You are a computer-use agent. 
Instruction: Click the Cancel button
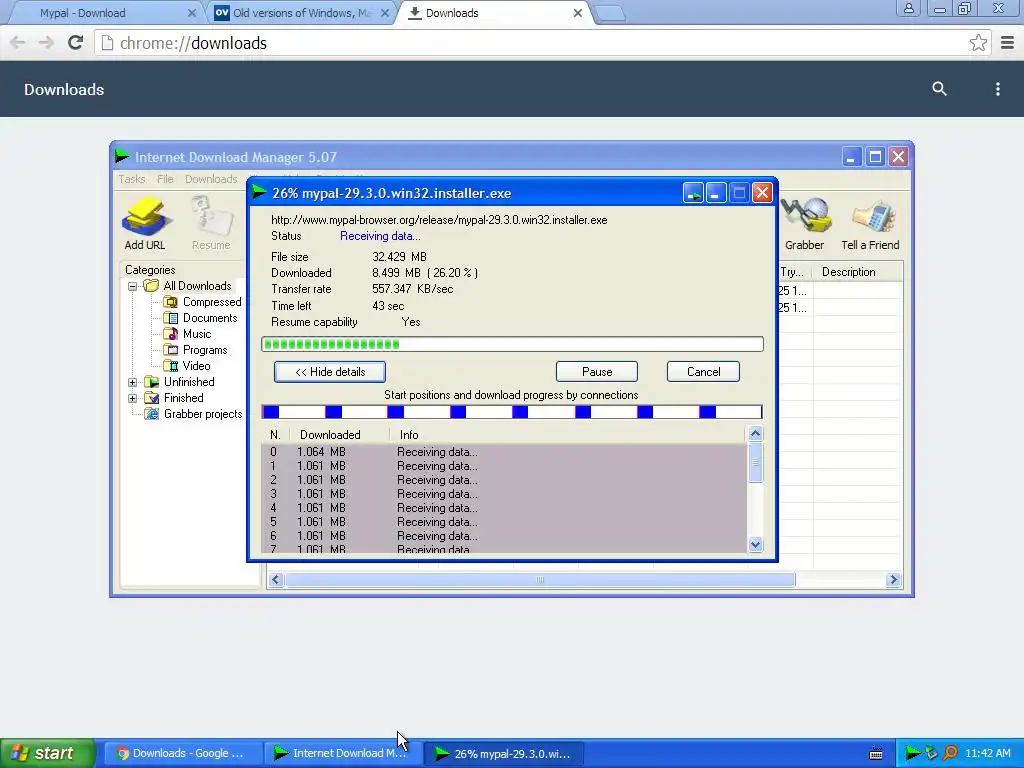703,372
